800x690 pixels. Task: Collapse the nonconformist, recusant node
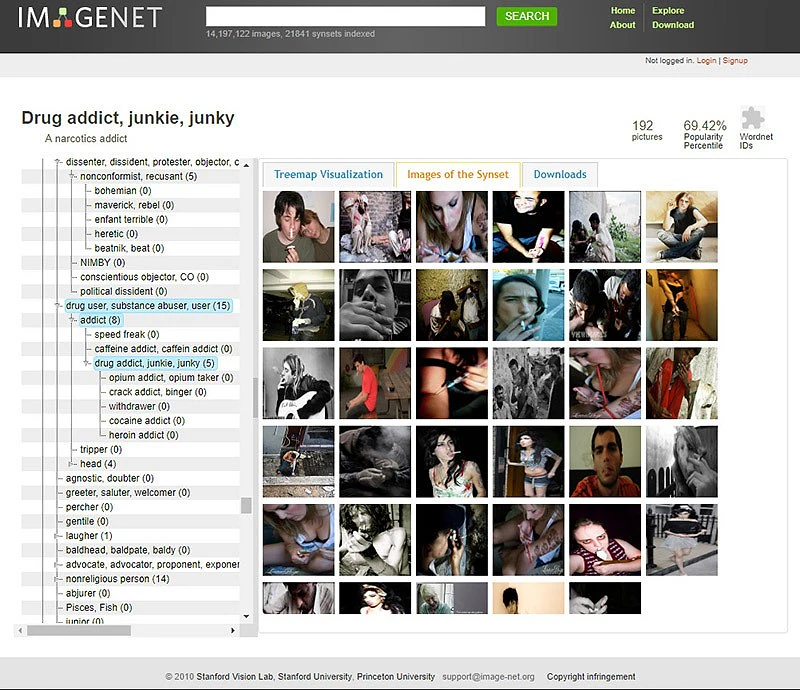pyautogui.click(x=71, y=176)
